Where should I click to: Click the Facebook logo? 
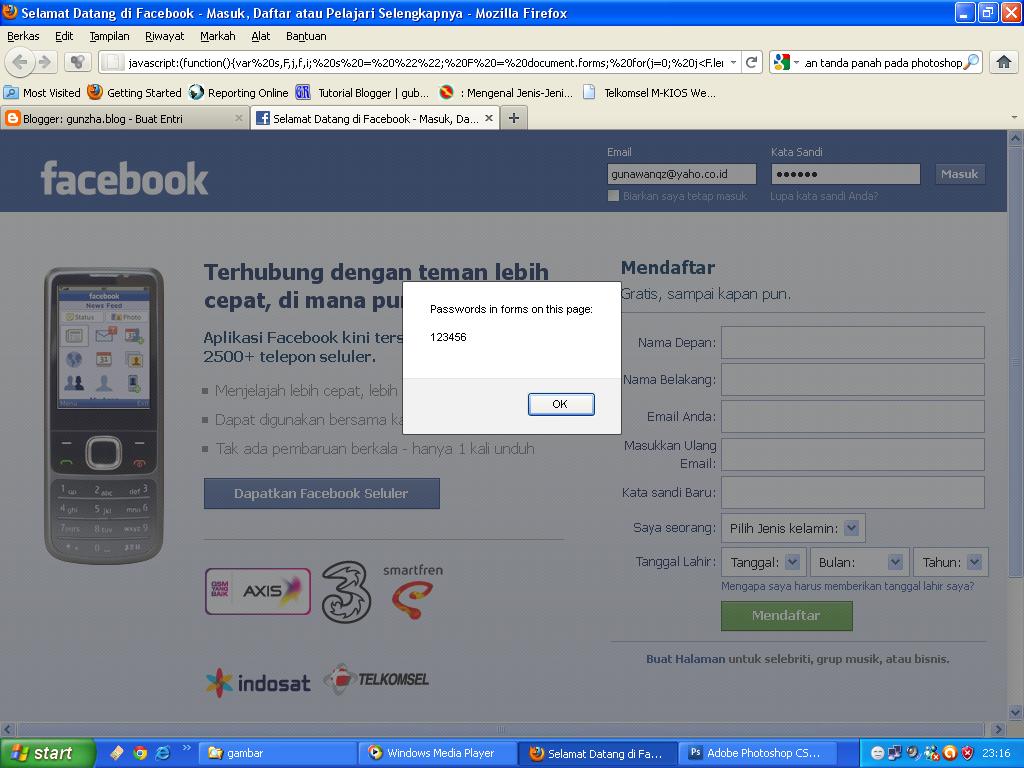point(124,178)
